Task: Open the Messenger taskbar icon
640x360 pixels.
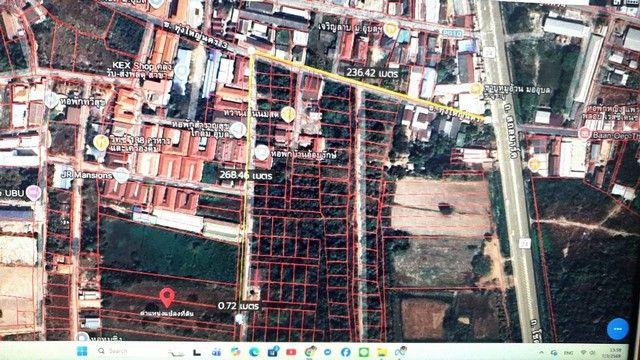Action: (x=327, y=352)
